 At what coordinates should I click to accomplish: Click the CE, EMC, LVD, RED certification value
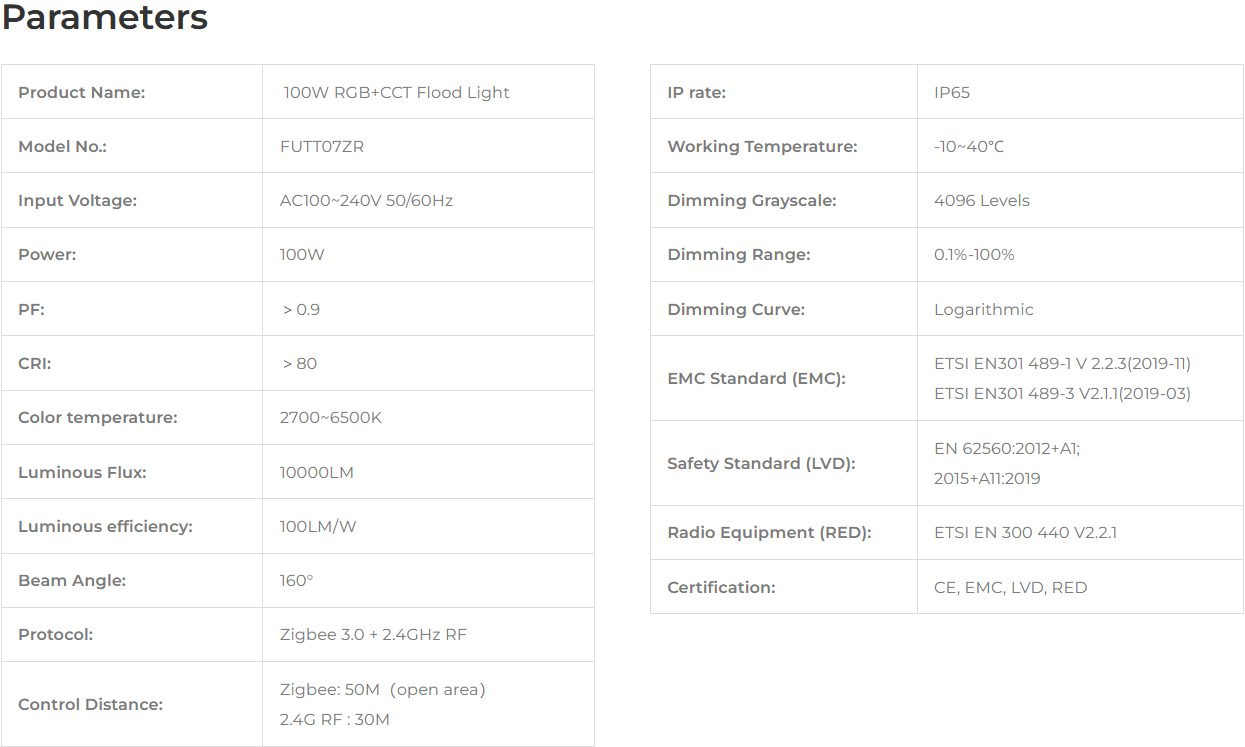click(x=1011, y=587)
